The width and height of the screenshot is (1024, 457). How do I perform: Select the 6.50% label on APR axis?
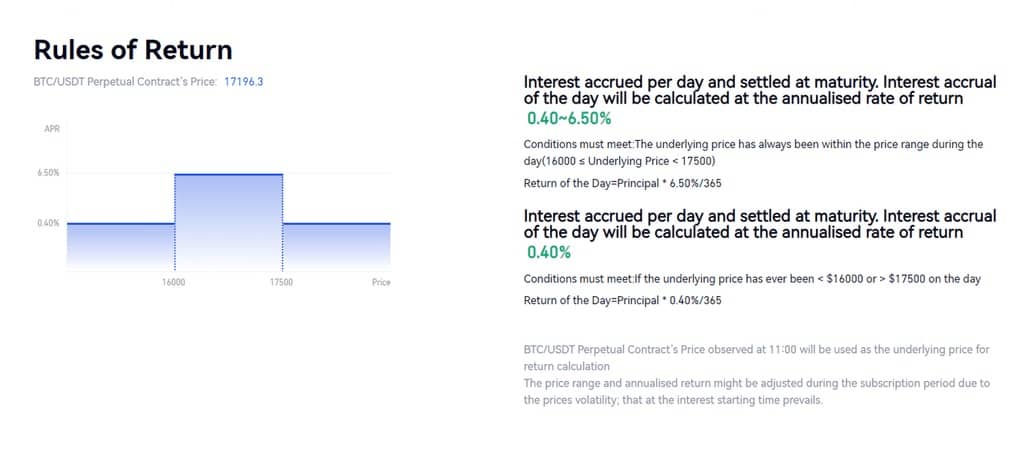(50, 173)
